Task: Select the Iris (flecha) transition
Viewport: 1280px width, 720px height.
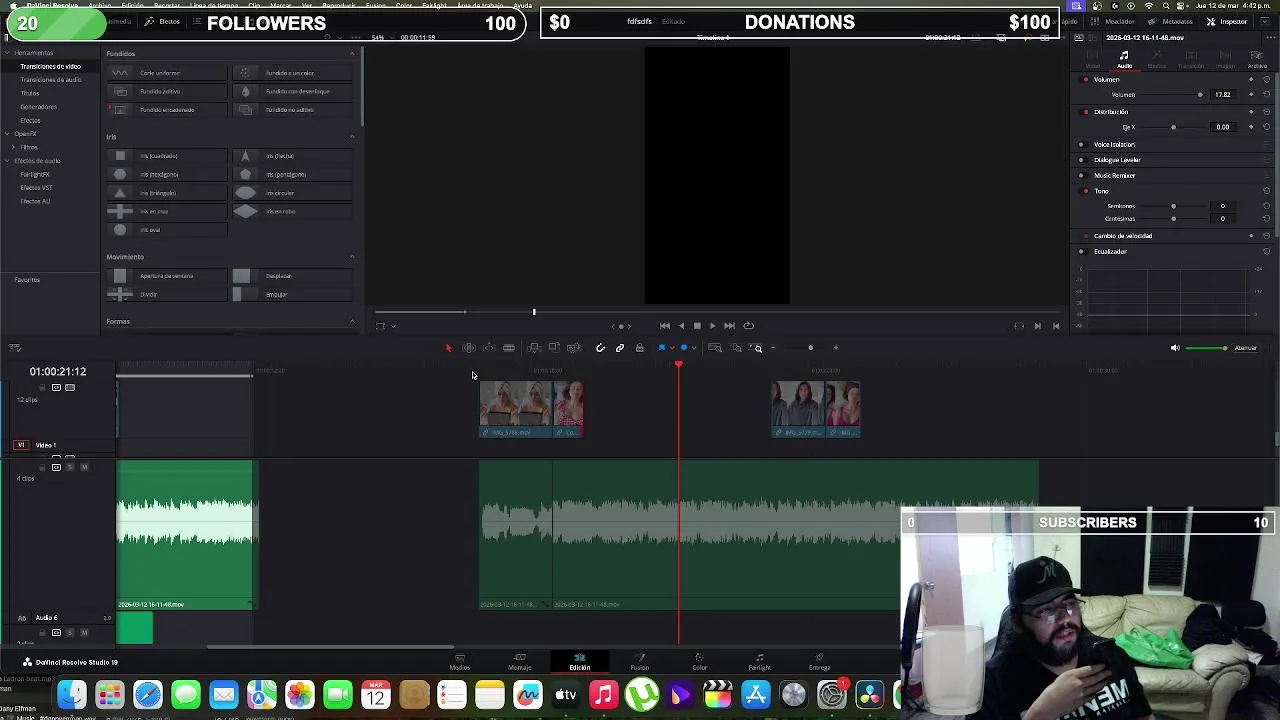Action: 293,156
